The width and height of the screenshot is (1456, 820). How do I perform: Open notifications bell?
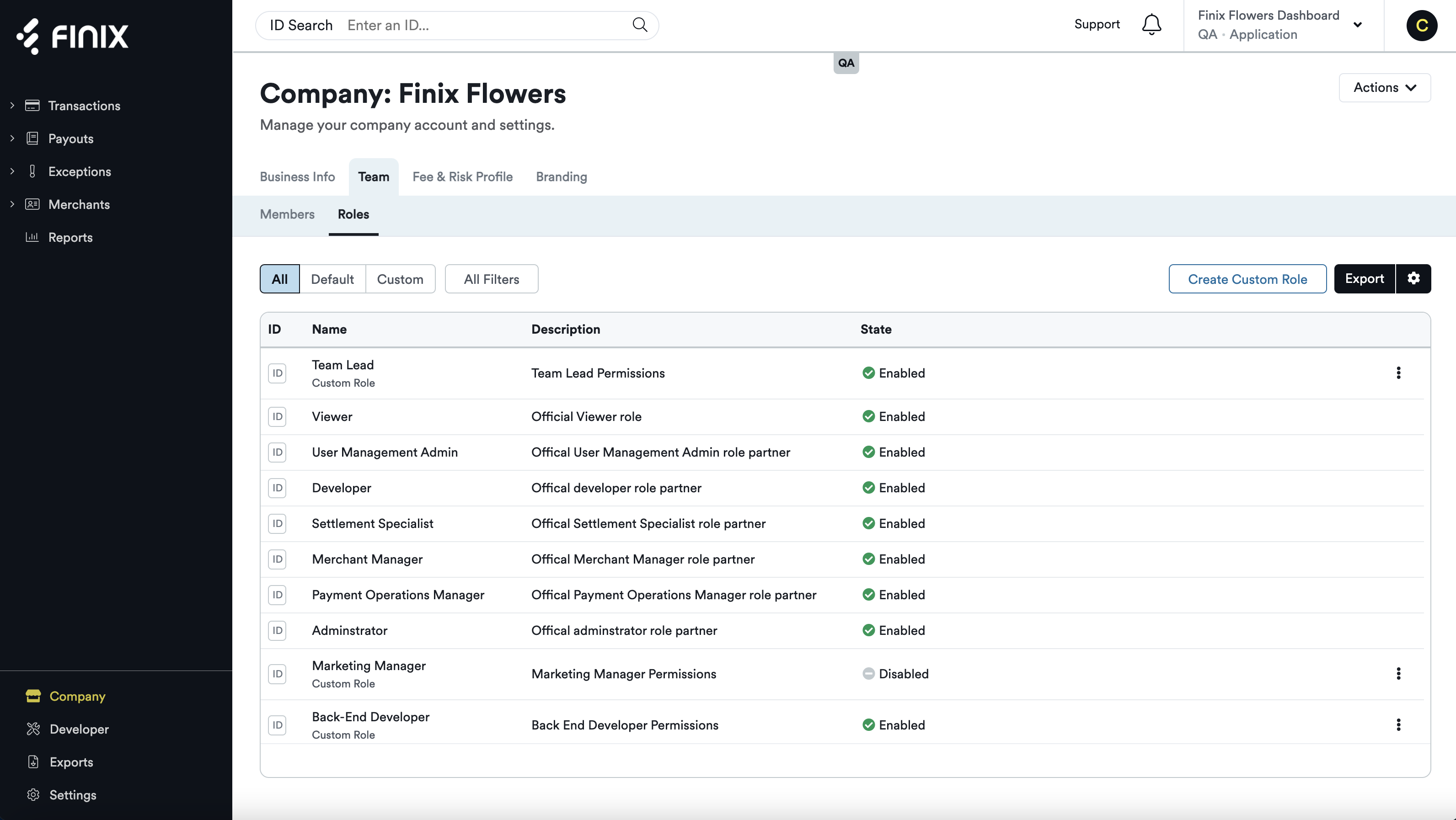tap(1151, 25)
